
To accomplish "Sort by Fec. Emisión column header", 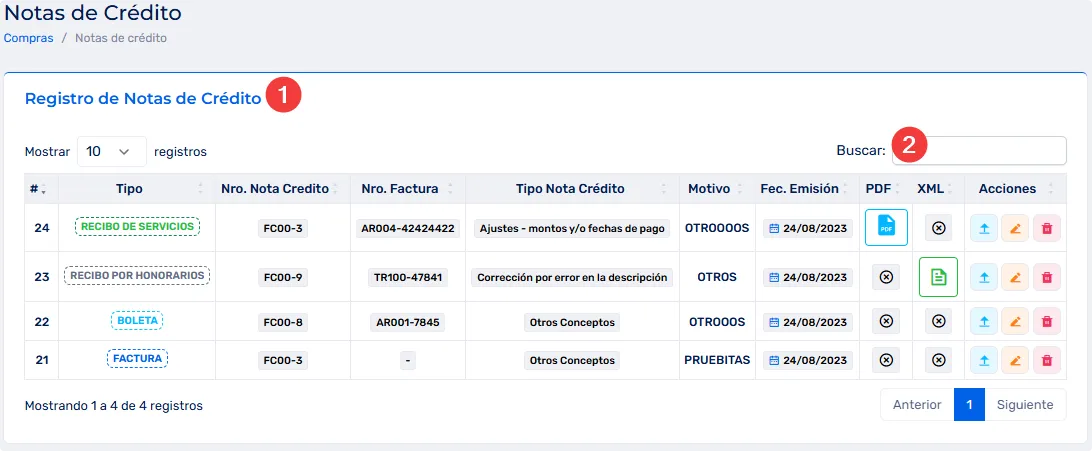I will point(799,189).
